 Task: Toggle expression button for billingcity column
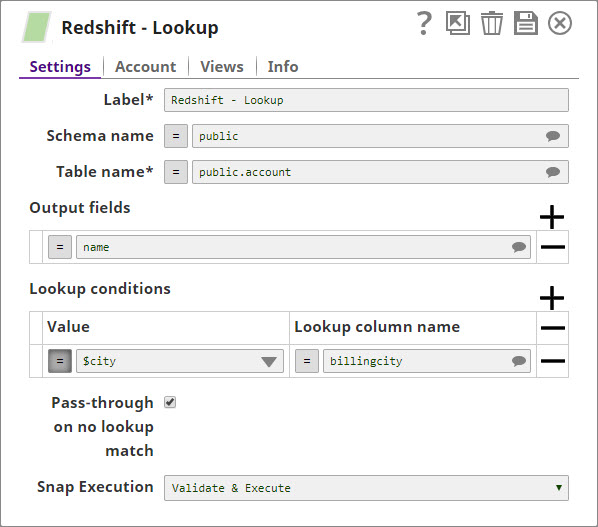[307, 361]
